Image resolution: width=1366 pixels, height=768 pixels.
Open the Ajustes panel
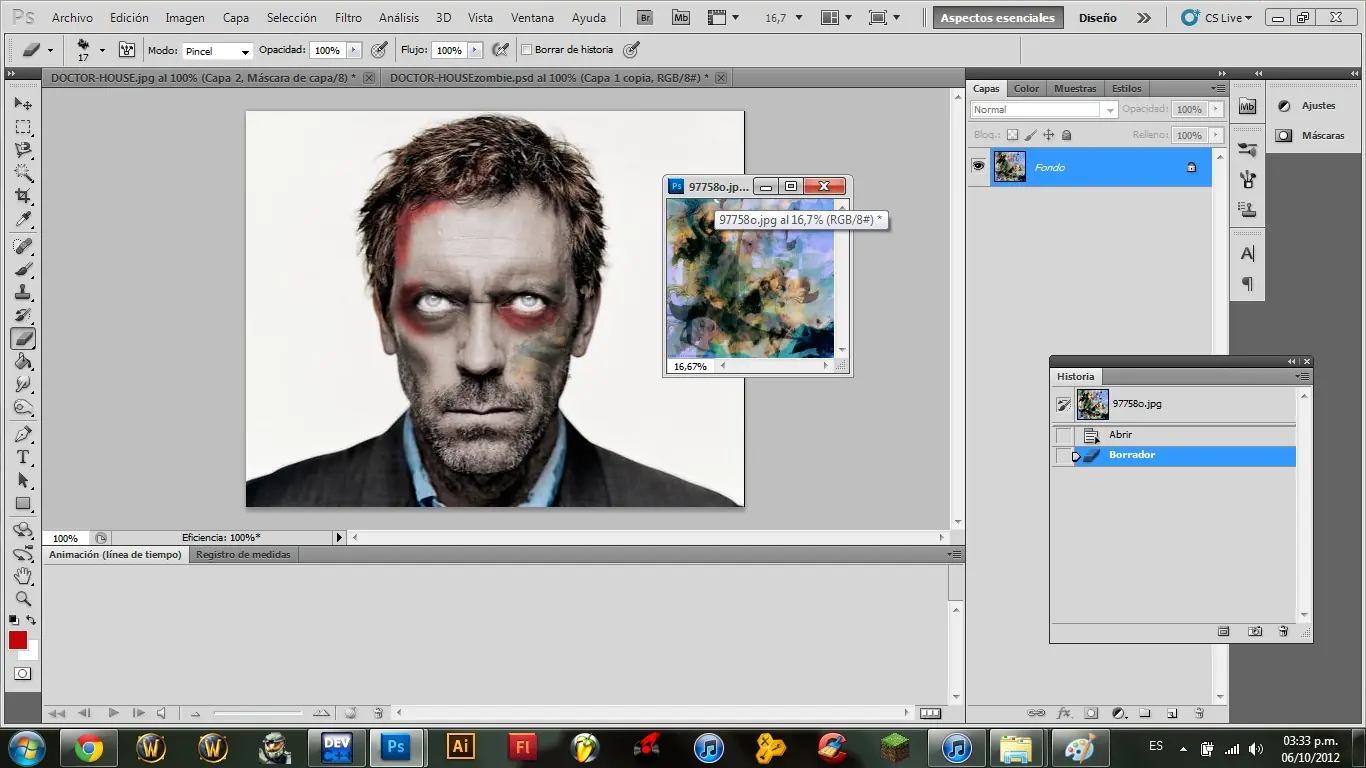coord(1318,106)
